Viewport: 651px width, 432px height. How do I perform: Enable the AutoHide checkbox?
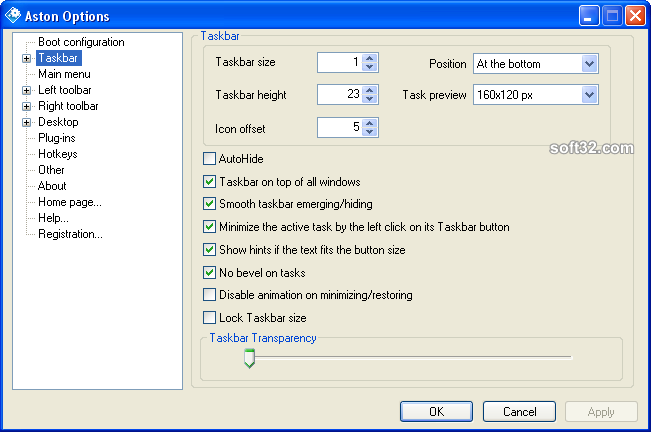tap(209, 159)
